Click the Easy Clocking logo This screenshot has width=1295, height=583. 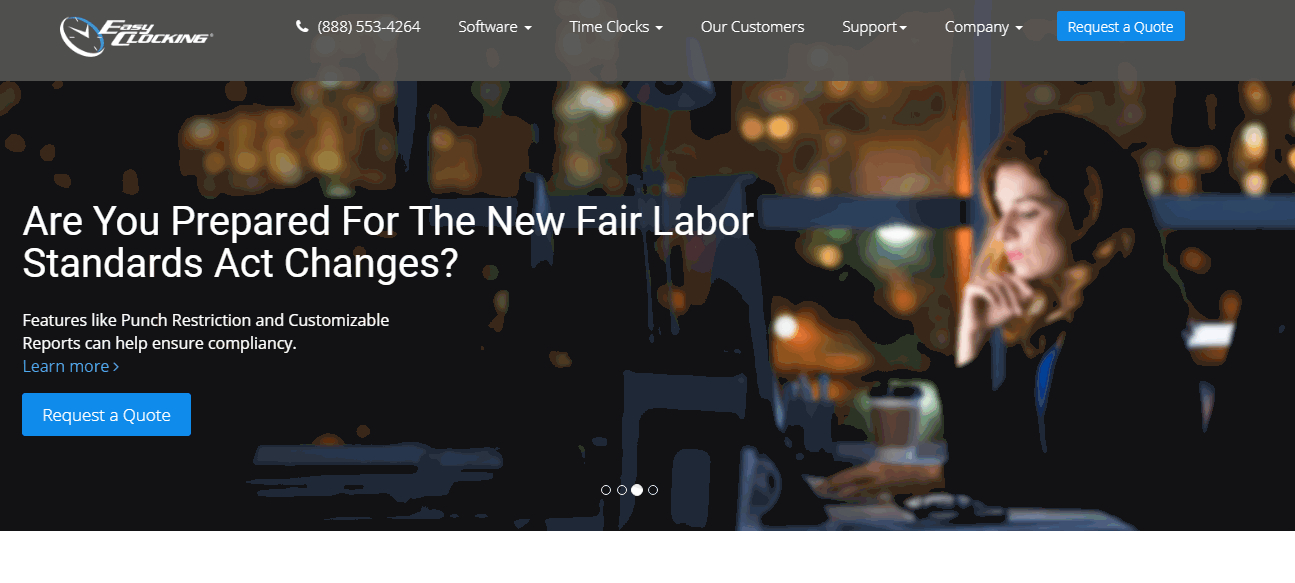point(136,34)
